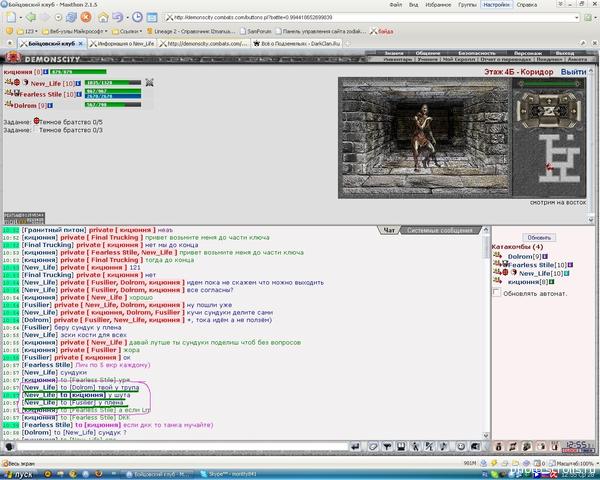This screenshot has height=480, width=600.
Task: Click the music note sound icon
Action: point(443,446)
